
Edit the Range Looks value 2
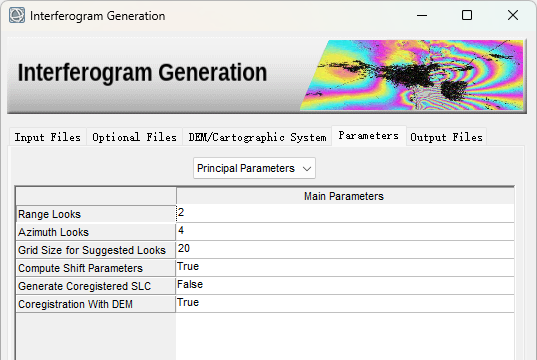pyautogui.click(x=345, y=213)
